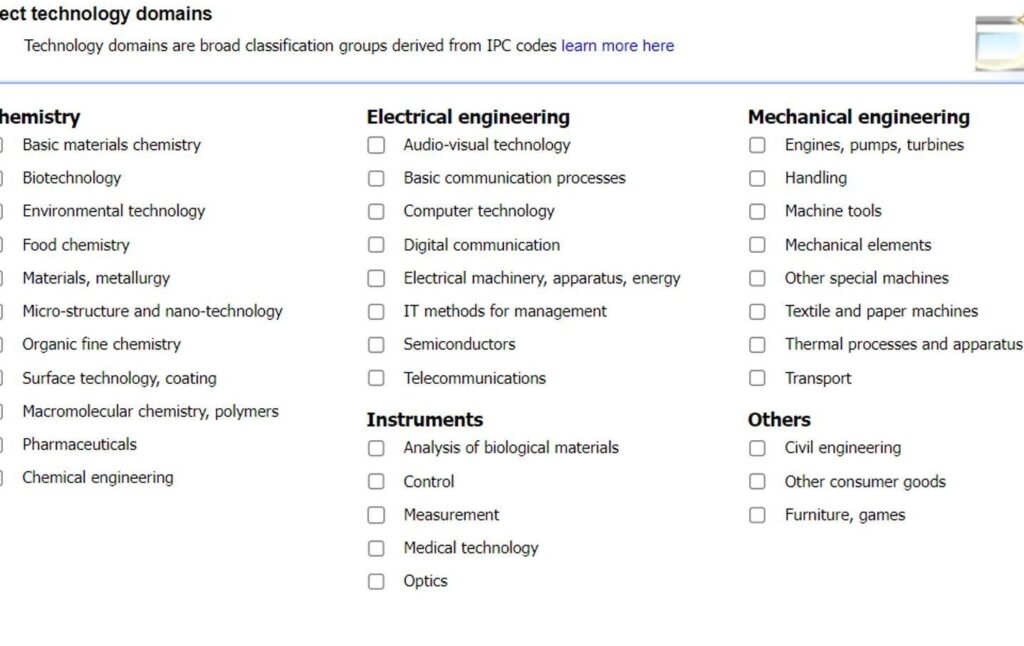Screen dimensions: 1024x646
Task: Select the Digital communication checkbox
Action: click(x=376, y=245)
